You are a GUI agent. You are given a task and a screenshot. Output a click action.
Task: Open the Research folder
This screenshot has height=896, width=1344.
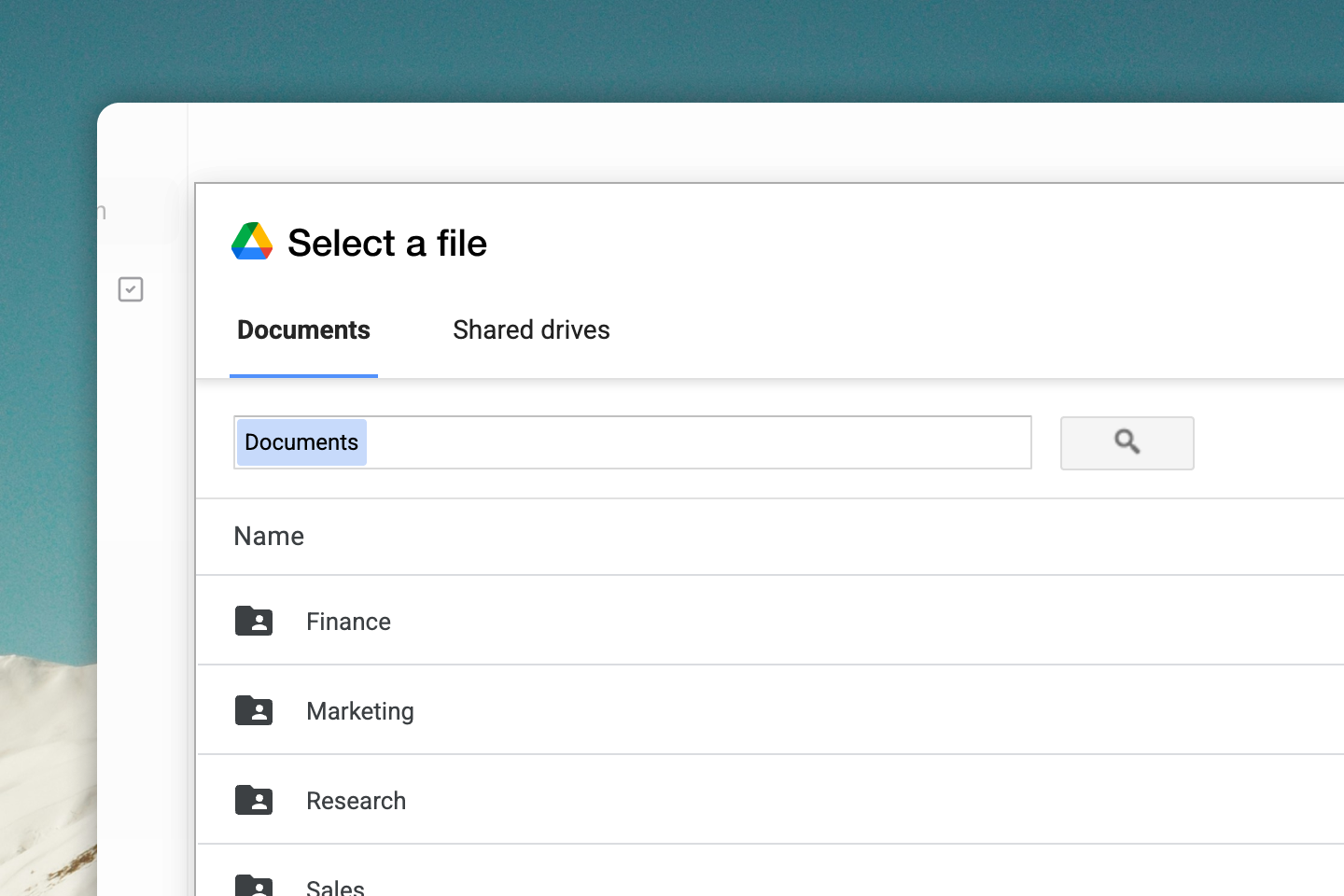pyautogui.click(x=357, y=800)
